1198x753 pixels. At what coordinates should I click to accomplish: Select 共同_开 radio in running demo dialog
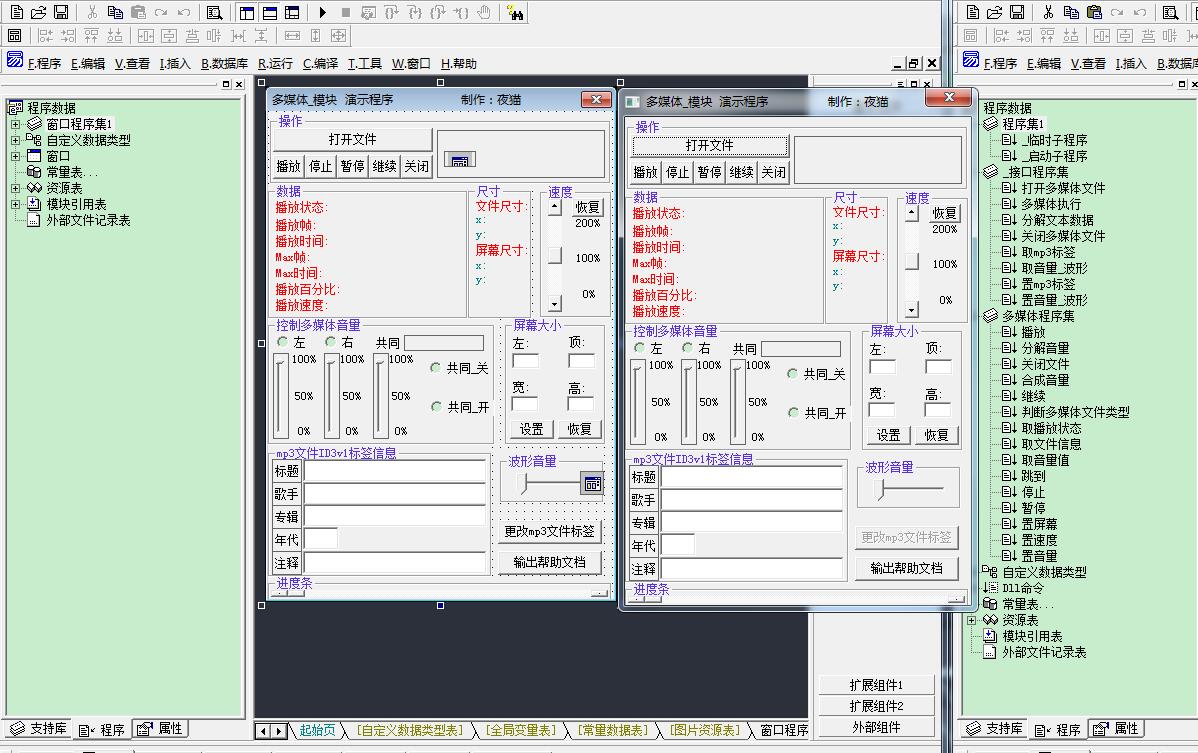tap(793, 412)
